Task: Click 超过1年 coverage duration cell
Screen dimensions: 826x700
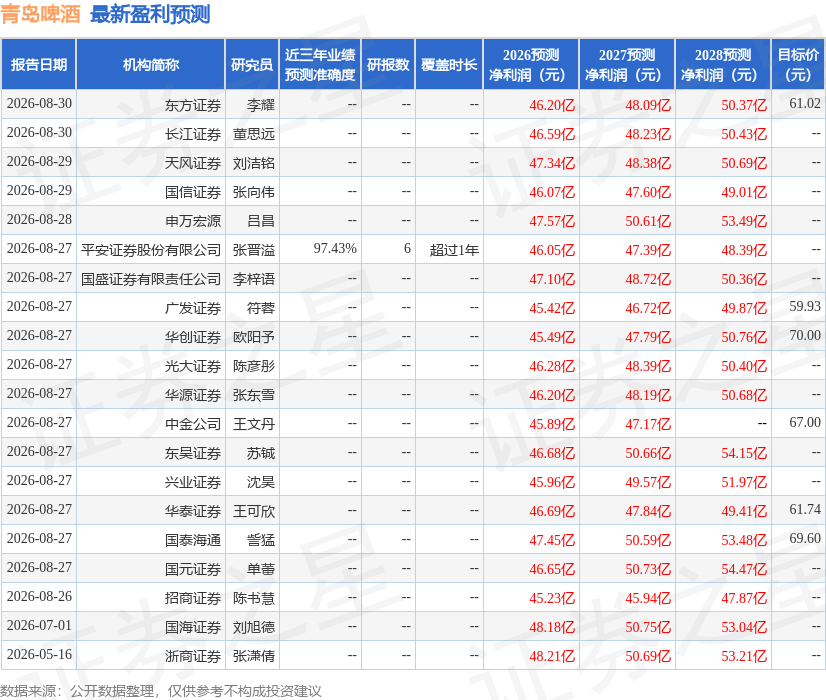Action: point(454,250)
